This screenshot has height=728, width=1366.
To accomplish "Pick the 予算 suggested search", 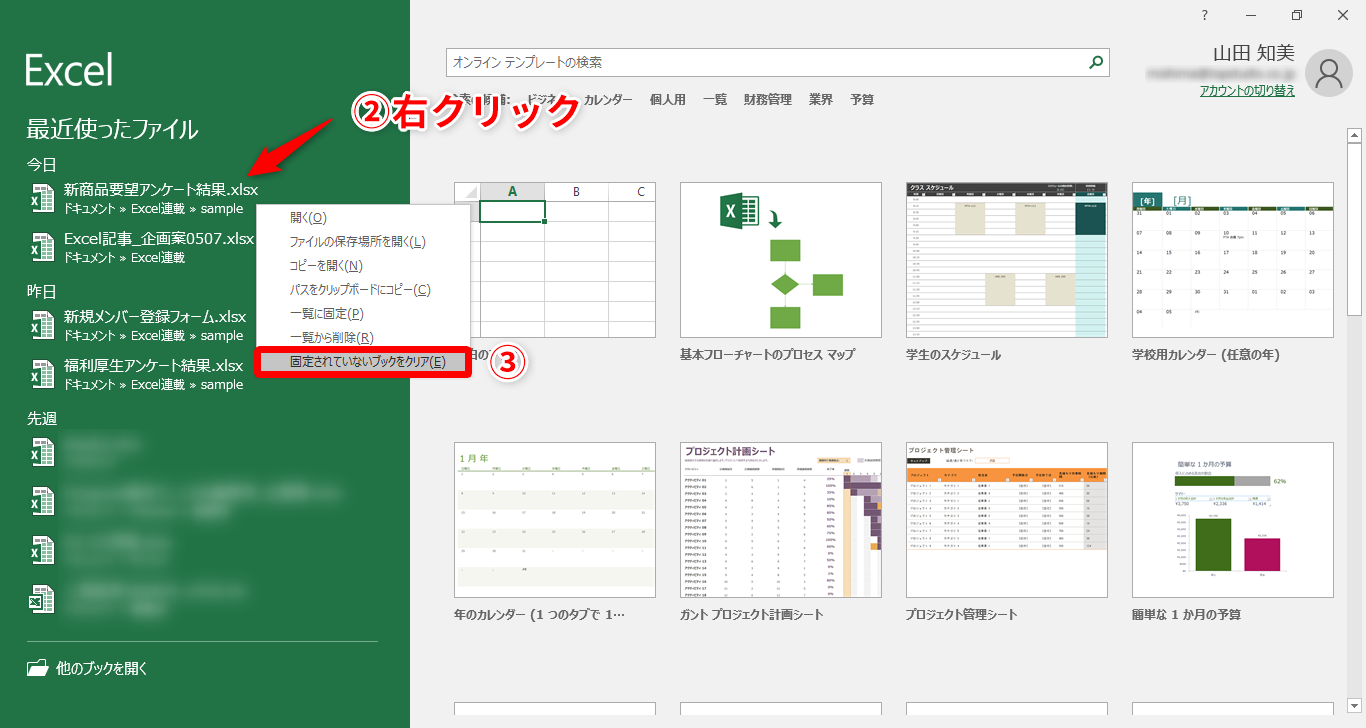I will (x=862, y=100).
